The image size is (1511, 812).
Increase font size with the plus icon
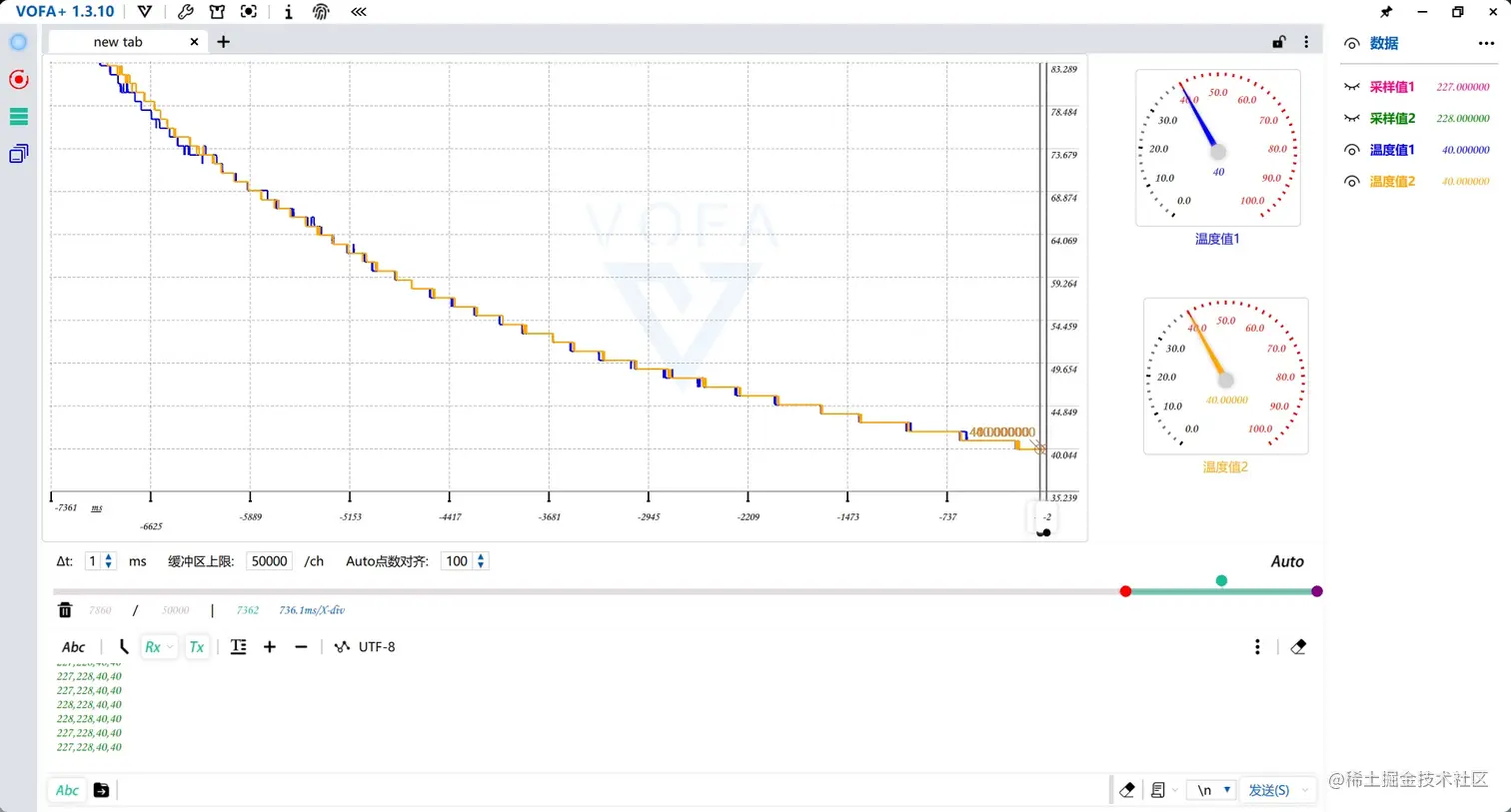(x=270, y=647)
